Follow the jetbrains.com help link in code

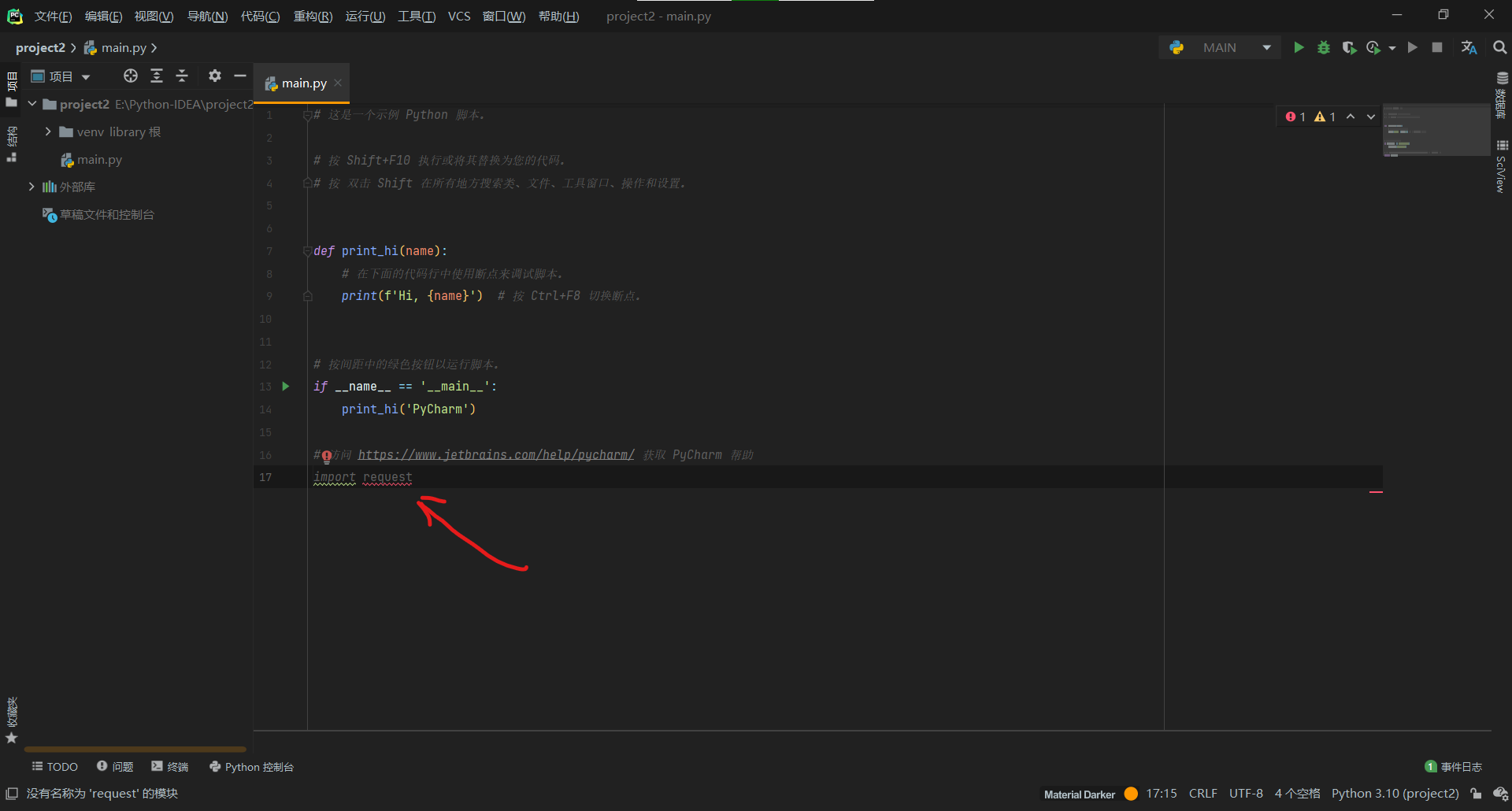(496, 455)
